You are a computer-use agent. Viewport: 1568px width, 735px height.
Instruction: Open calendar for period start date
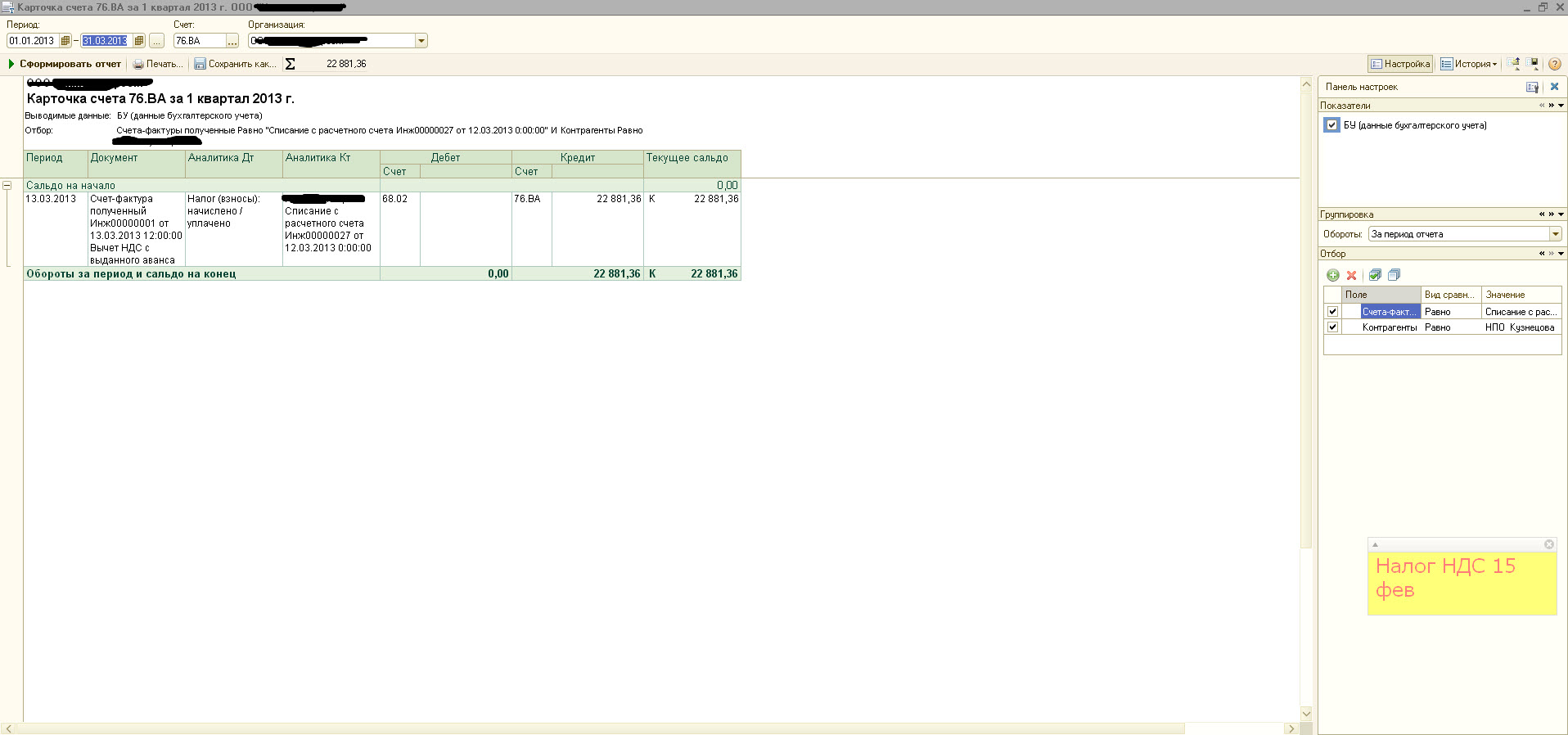[x=65, y=41]
